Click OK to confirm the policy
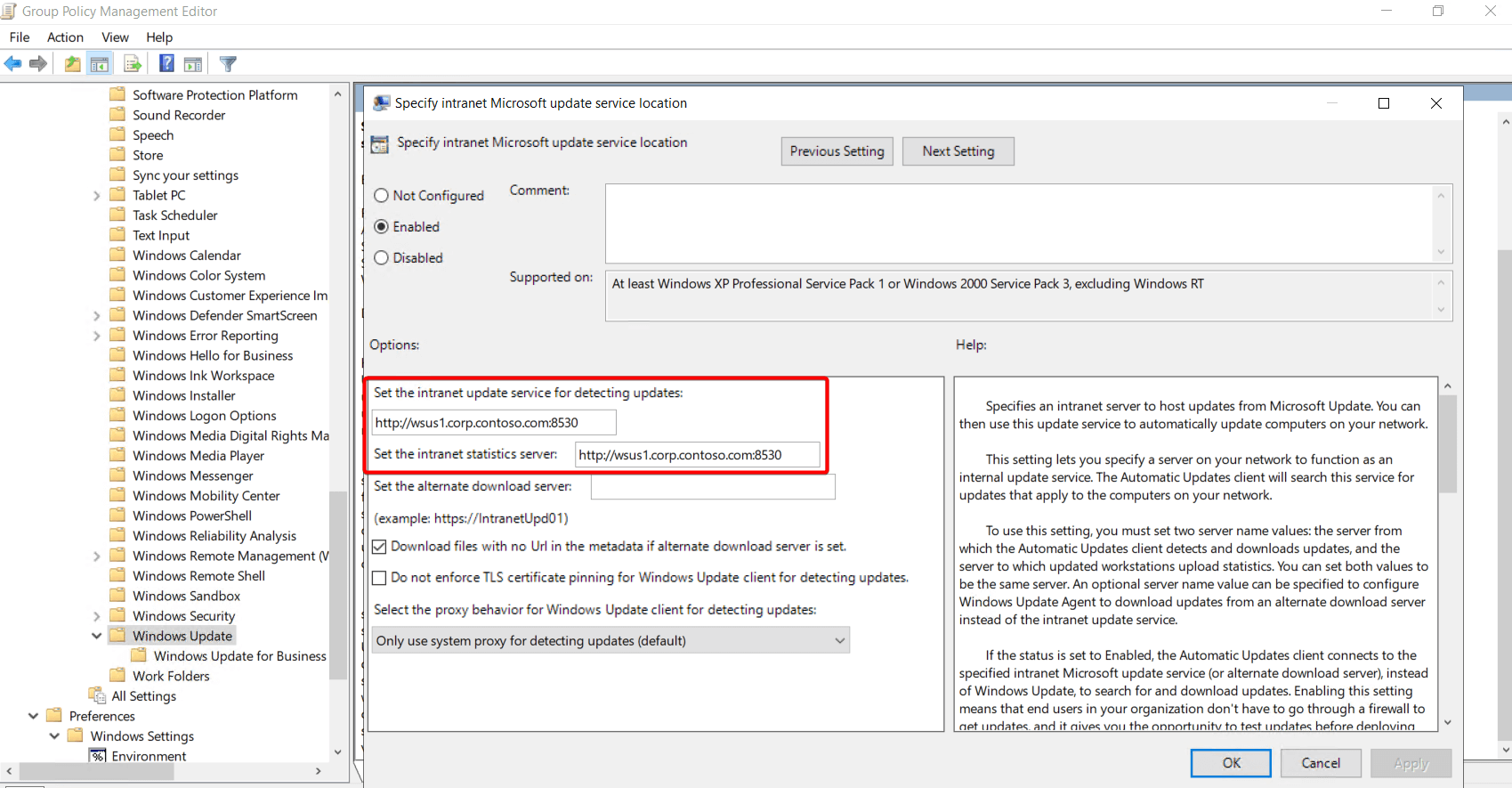This screenshot has width=1512, height=788. click(x=1231, y=763)
